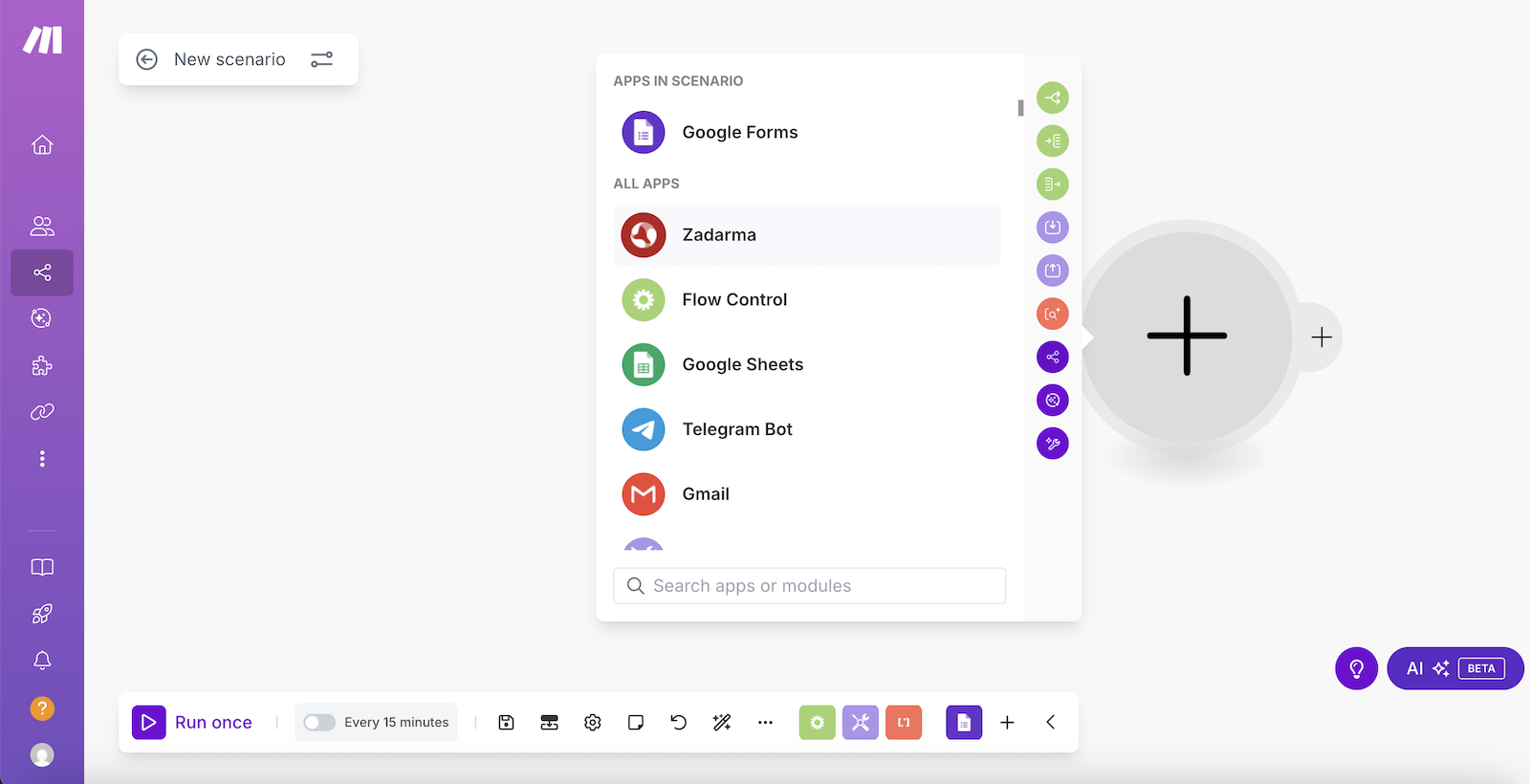Collapse the toolbar favorites with the left chevron
This screenshot has height=784, width=1530.
point(1050,723)
